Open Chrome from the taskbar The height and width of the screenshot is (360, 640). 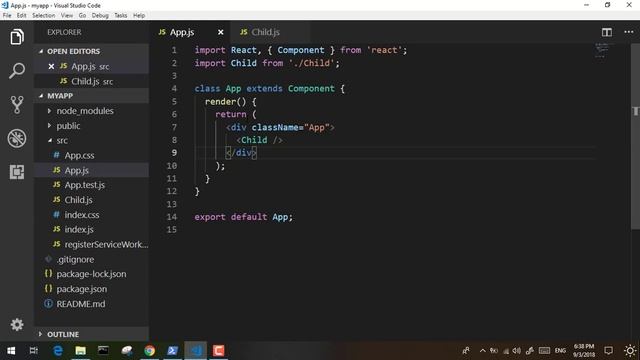149,351
